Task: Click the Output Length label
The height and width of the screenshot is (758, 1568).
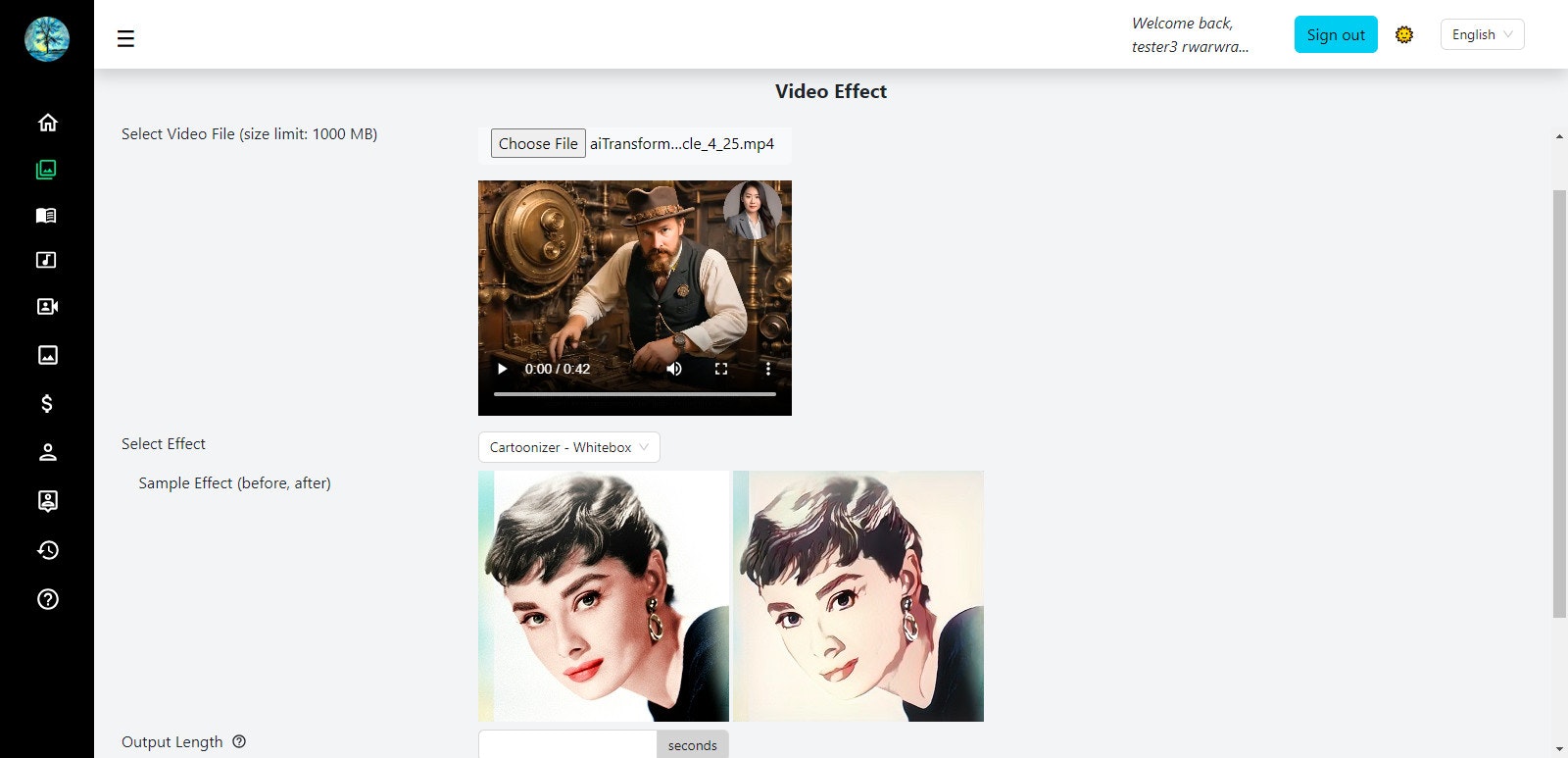Action: (x=172, y=741)
